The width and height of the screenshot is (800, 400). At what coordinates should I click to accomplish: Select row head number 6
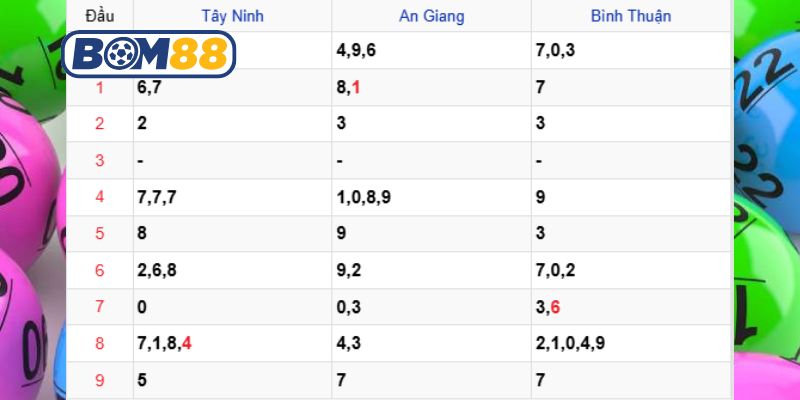coord(99,271)
